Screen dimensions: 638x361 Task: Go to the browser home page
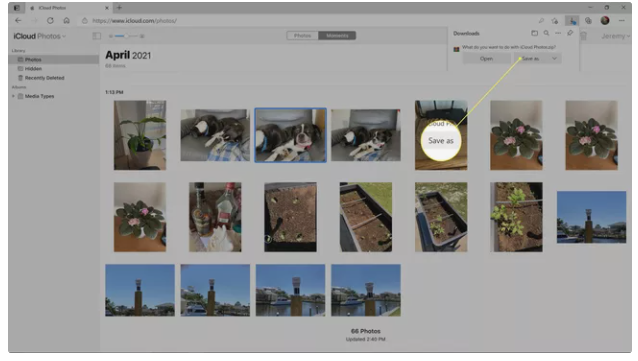tap(66, 21)
